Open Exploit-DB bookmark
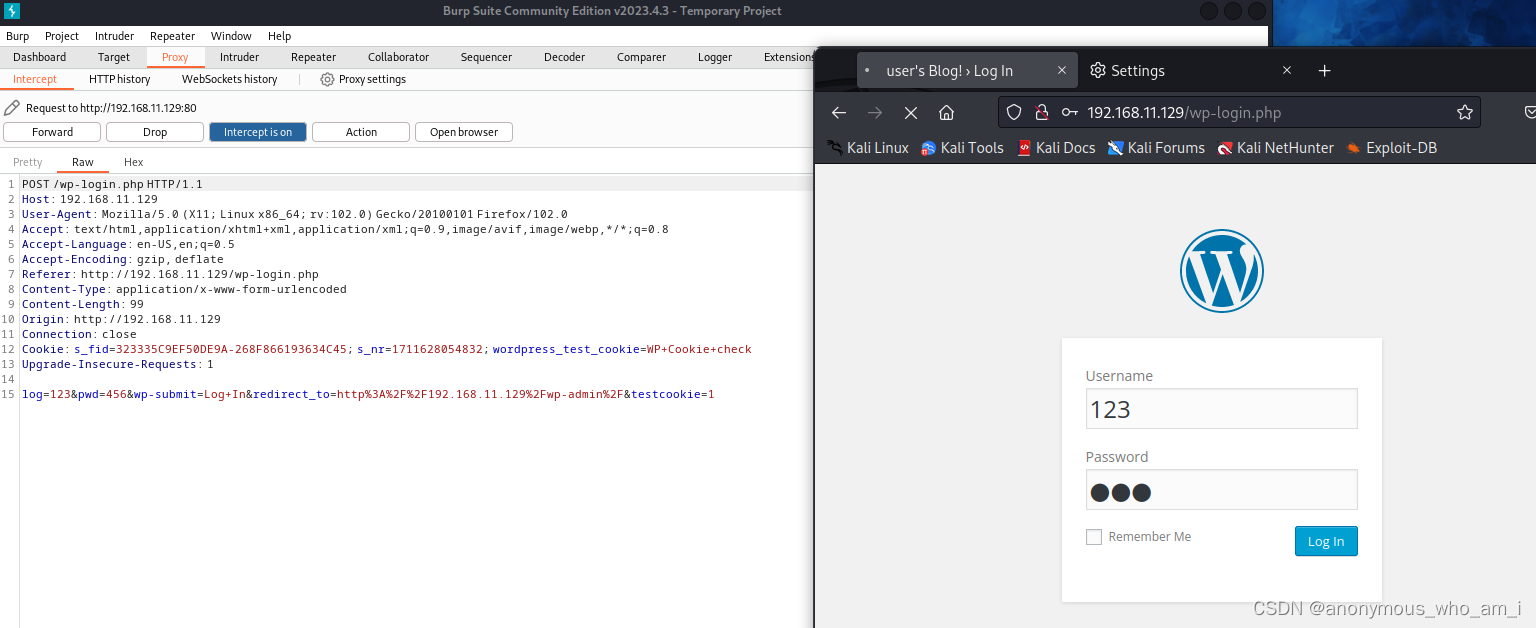 (x=1391, y=148)
